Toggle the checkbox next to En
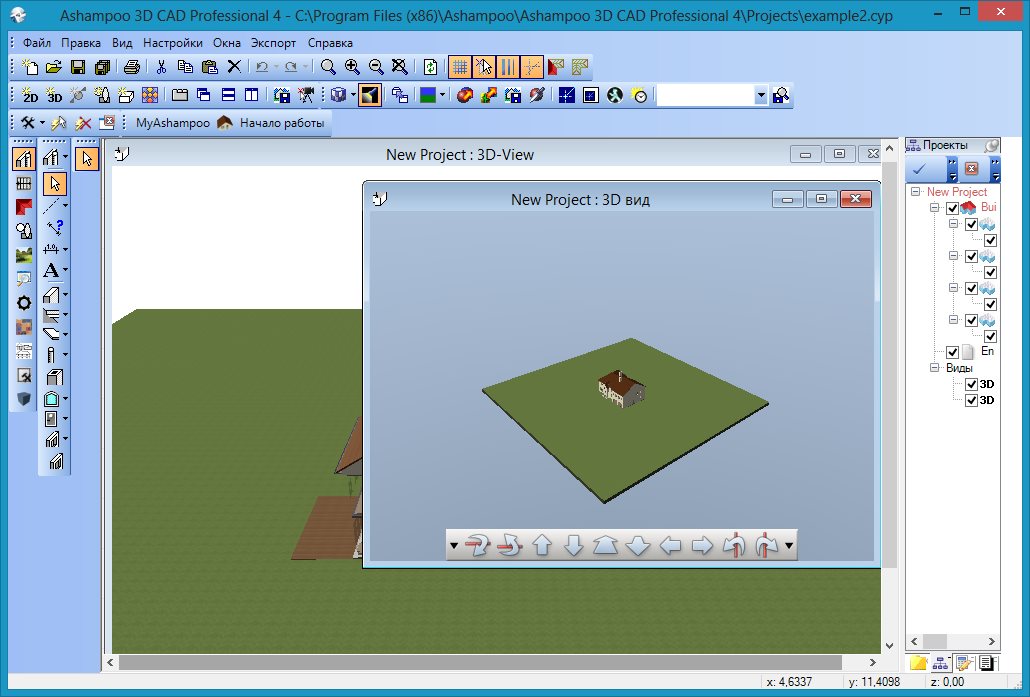1030x697 pixels. pos(952,352)
